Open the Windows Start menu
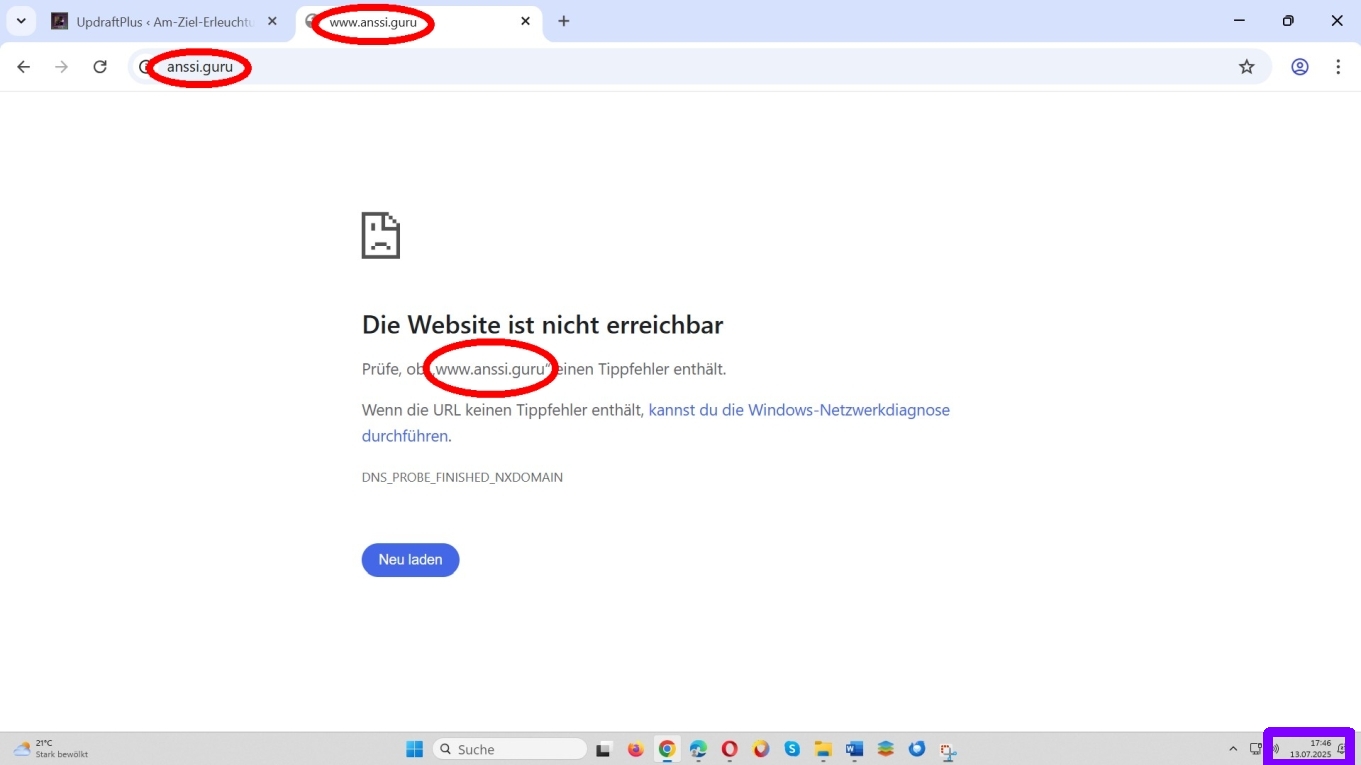The image size is (1361, 765). coord(414,749)
